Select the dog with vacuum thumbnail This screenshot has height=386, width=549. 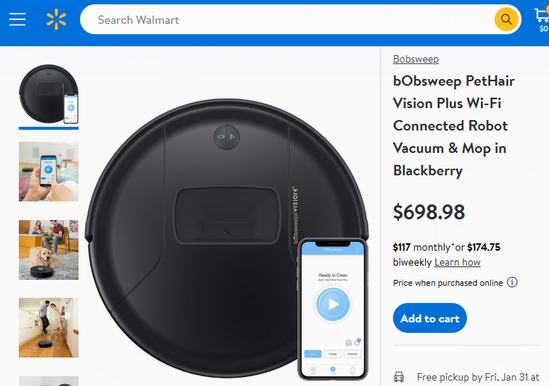click(x=49, y=250)
